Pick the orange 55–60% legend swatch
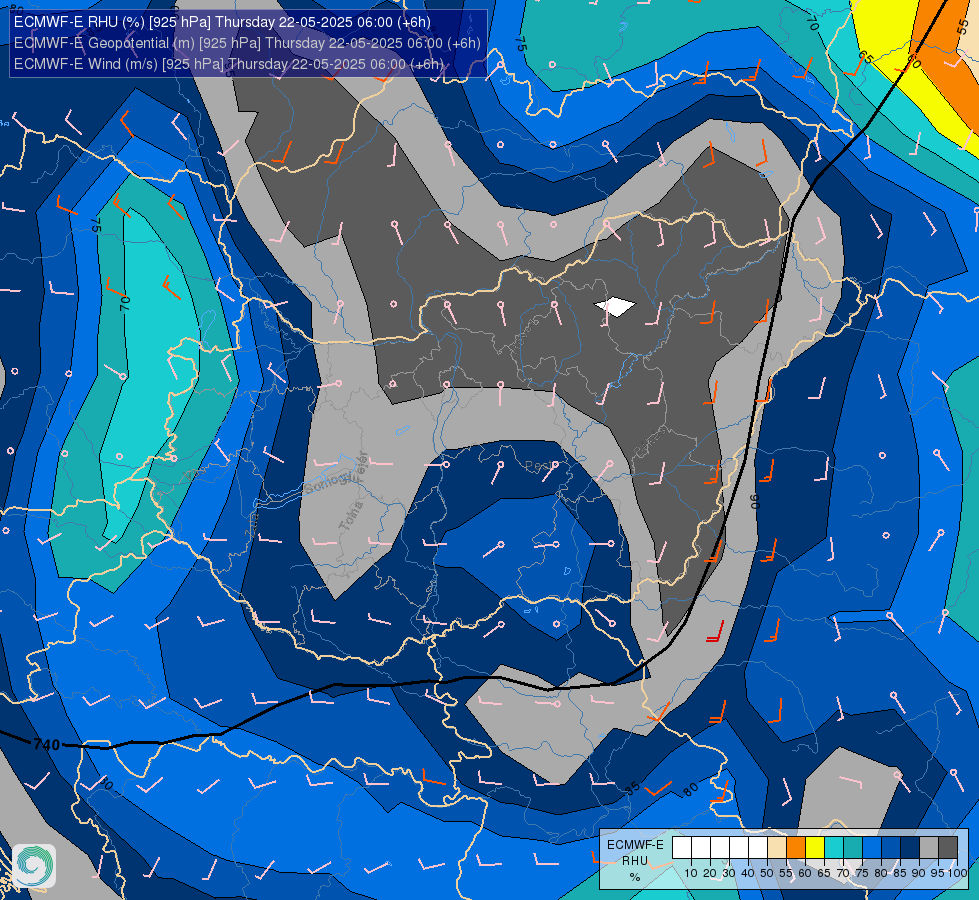Screen dimensions: 979x900 pyautogui.click(x=795, y=847)
